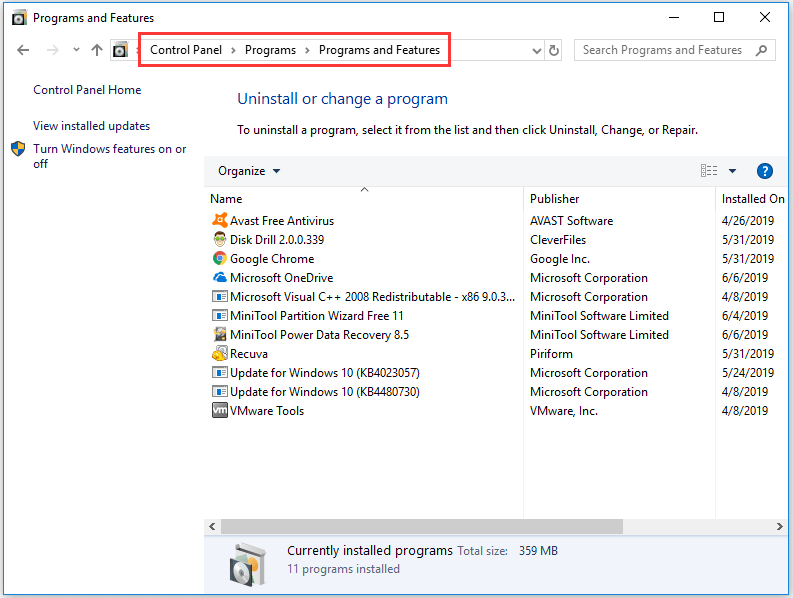Select the Google Chrome icon in list
793x598 pixels.
220,259
